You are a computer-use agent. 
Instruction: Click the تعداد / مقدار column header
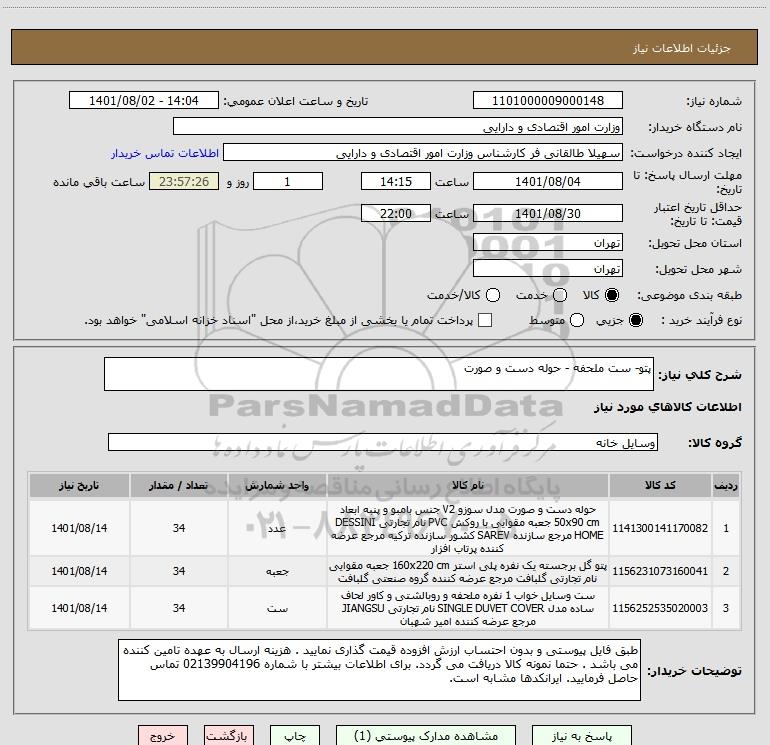click(x=179, y=486)
